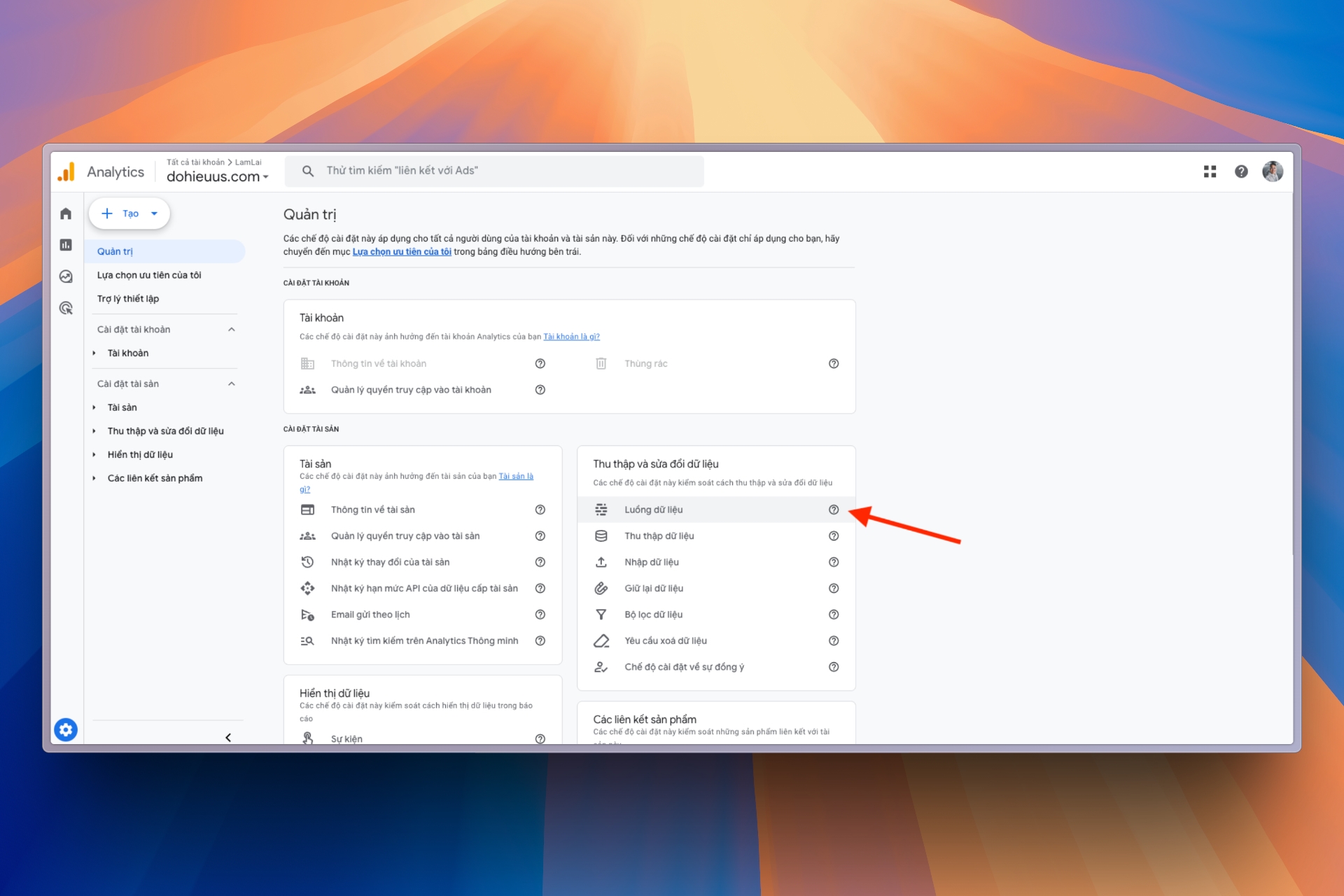This screenshot has height=896, width=1344.
Task: Open the dohieuus.com property selector dropdown
Action: (218, 177)
